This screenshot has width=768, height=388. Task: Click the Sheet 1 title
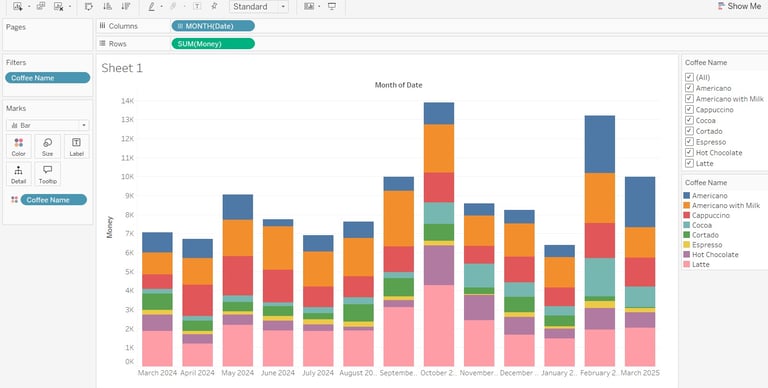coord(122,68)
